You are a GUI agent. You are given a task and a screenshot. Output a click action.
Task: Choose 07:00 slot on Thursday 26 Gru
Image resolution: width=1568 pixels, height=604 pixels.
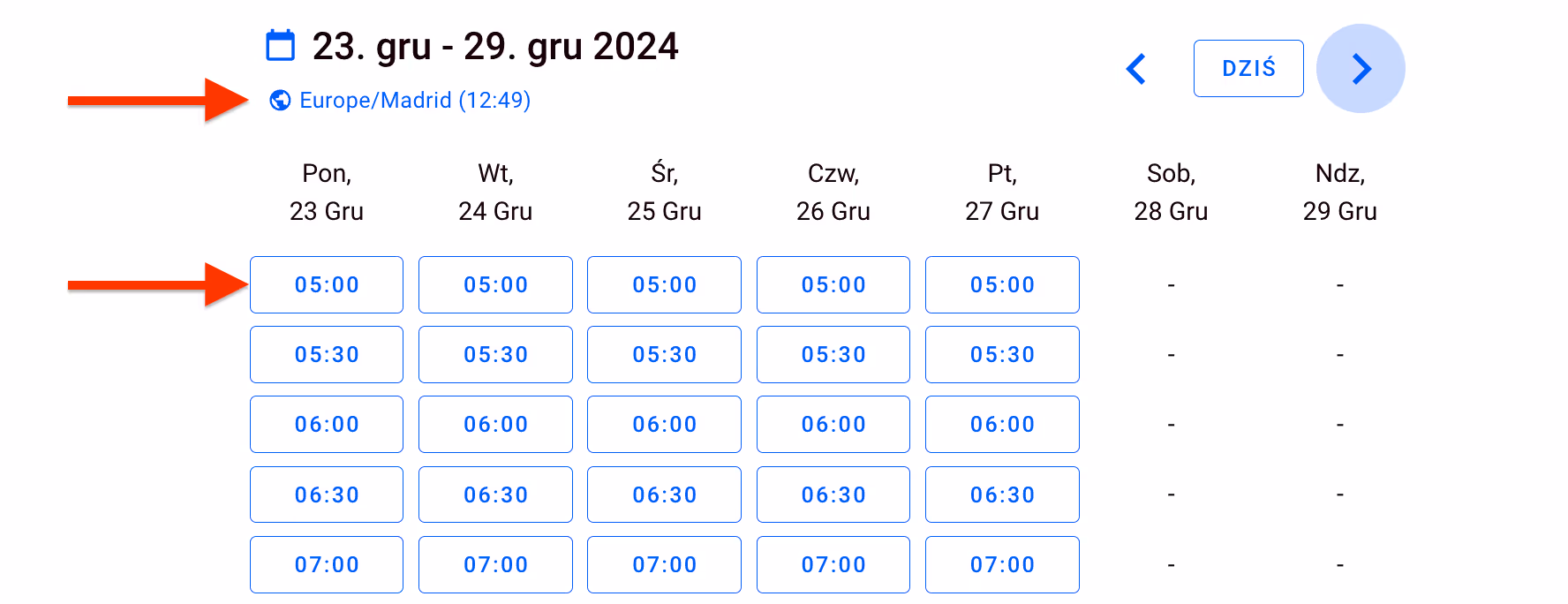coord(833,565)
